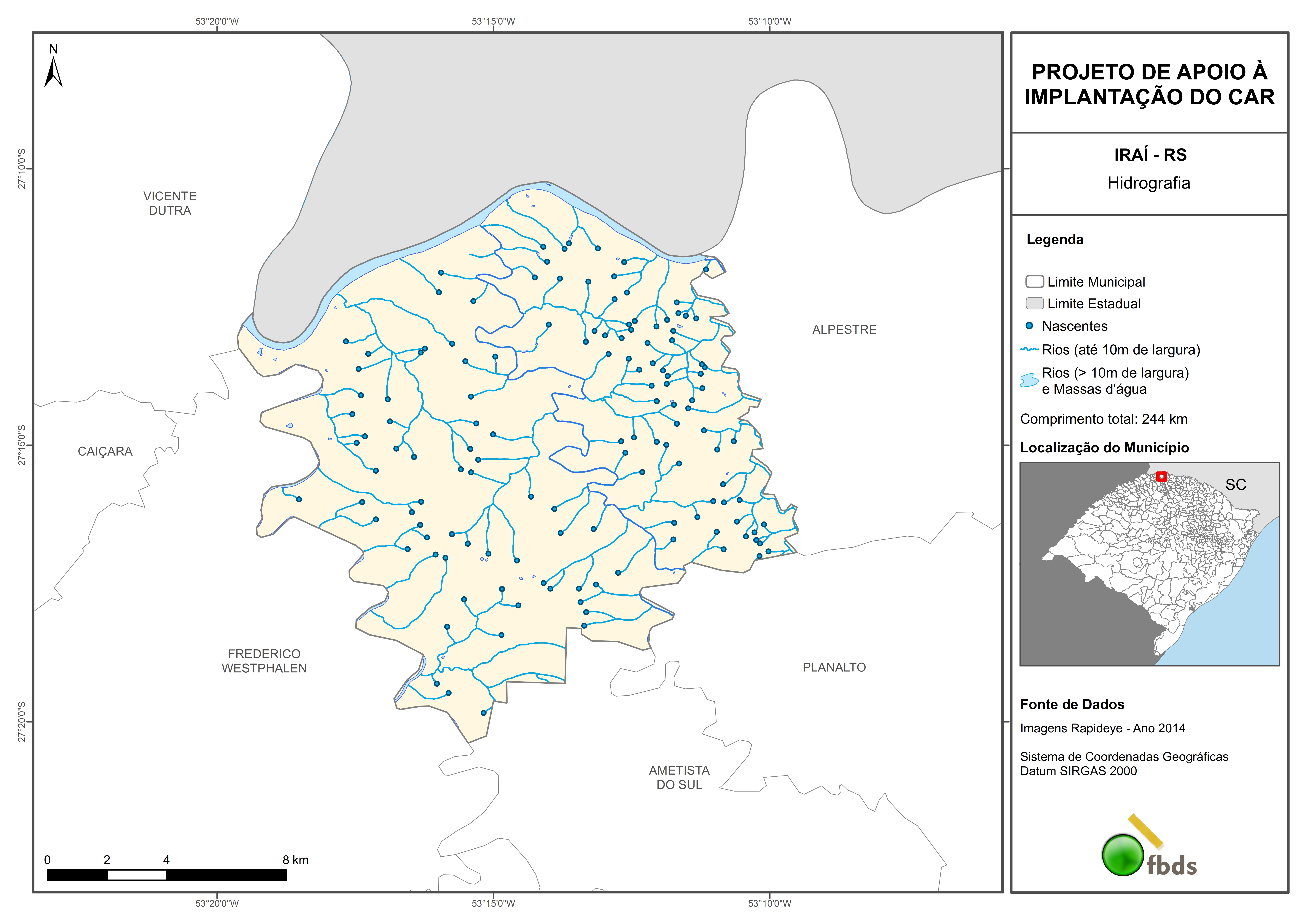Click the CAIÇARA municipality label
The image size is (1306, 924).
[x=105, y=451]
